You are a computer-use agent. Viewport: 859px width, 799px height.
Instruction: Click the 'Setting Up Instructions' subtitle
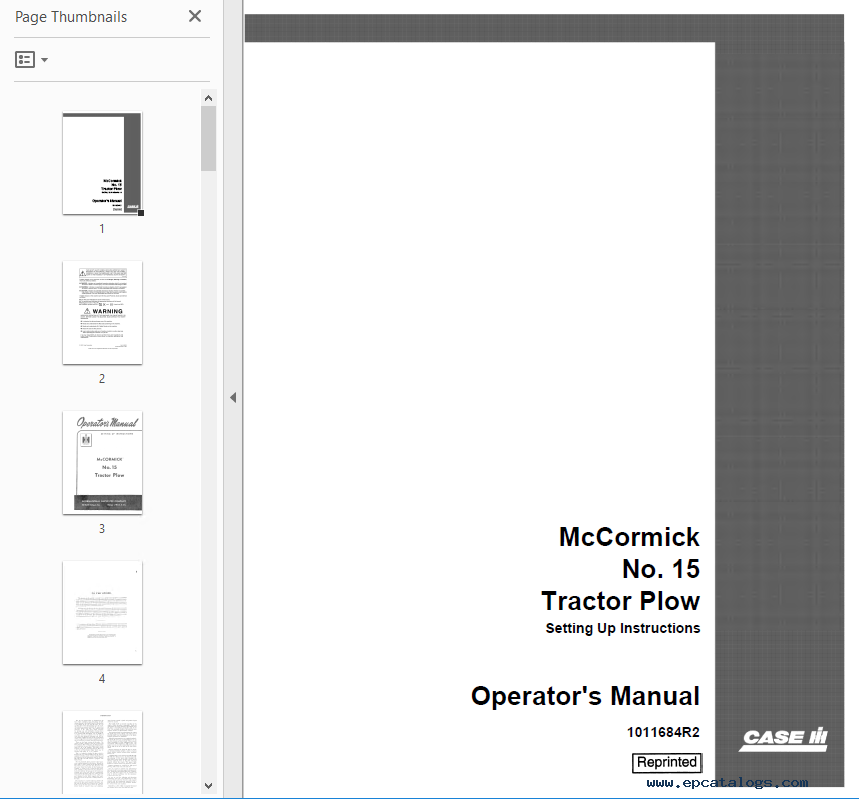623,628
